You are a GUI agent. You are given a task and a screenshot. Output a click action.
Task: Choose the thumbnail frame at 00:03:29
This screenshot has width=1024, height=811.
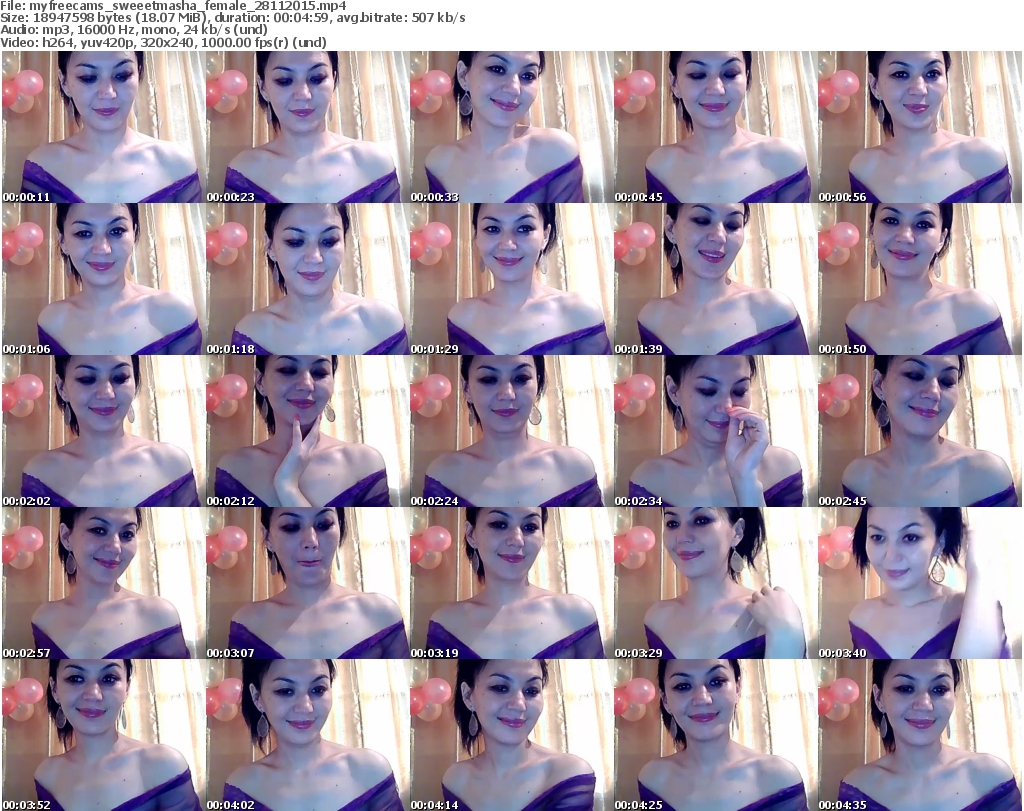coord(715,582)
